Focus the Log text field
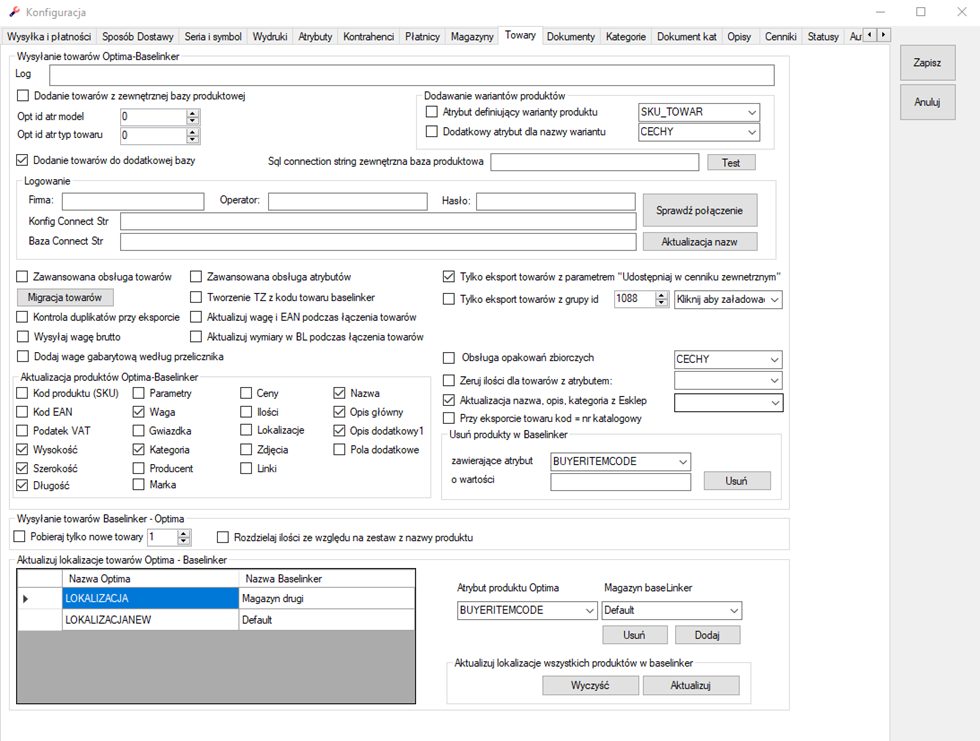The image size is (980, 741). [412, 75]
